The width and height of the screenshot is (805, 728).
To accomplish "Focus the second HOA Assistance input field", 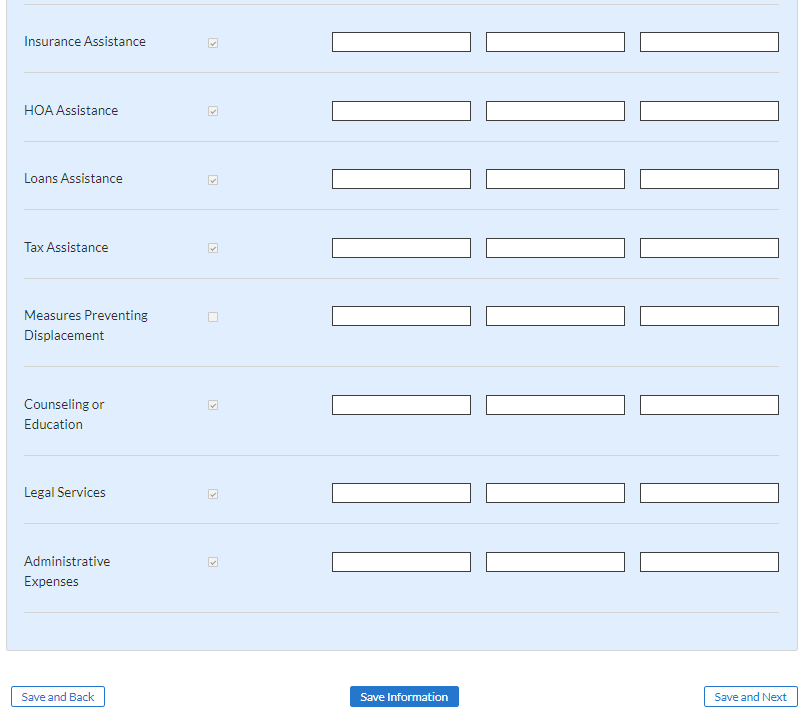I will (x=555, y=111).
